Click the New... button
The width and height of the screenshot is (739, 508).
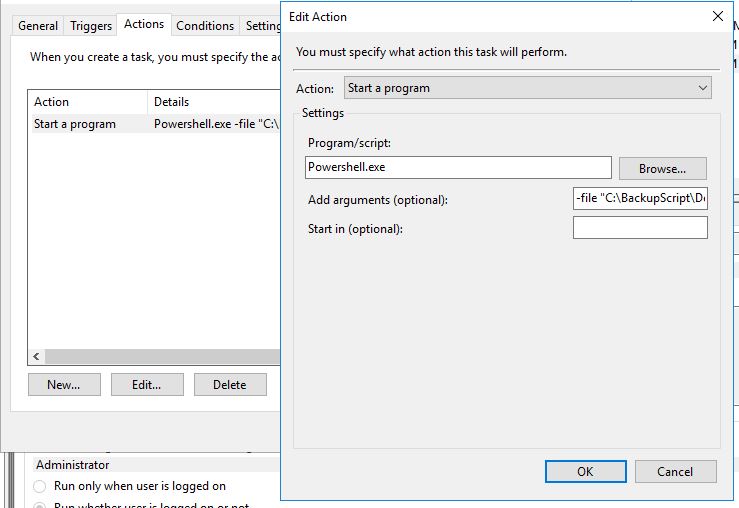(64, 385)
